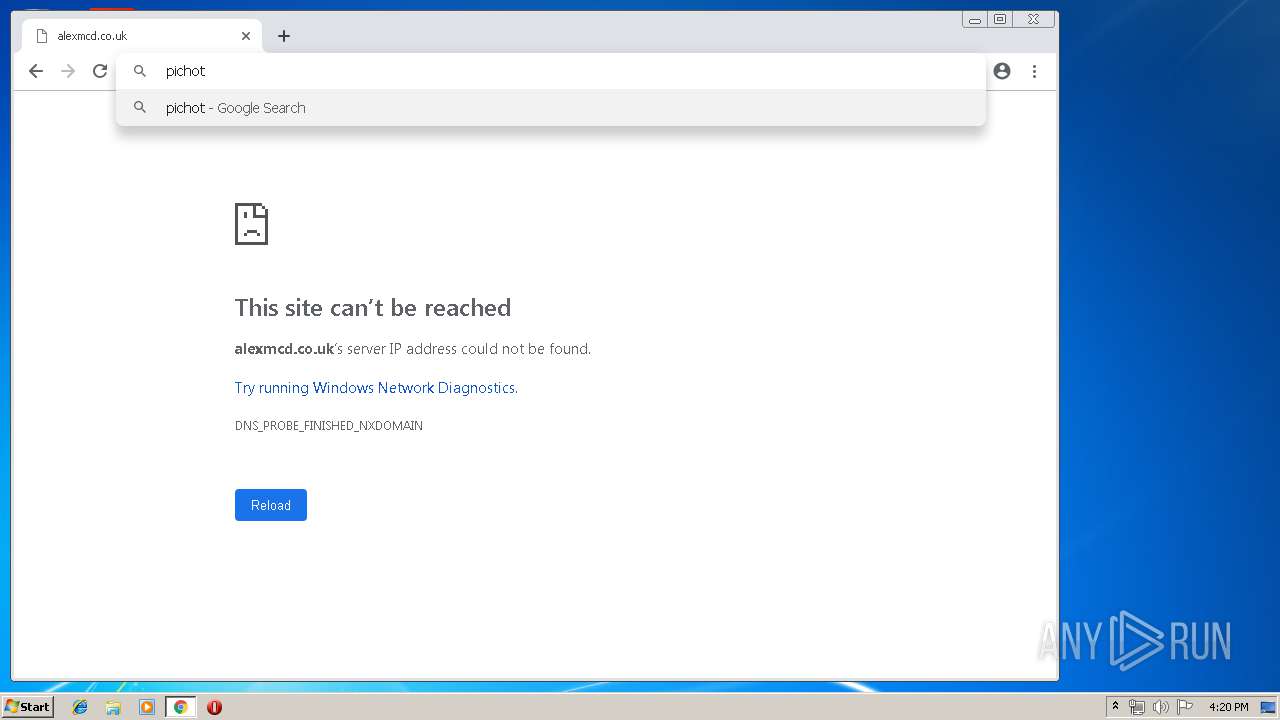This screenshot has height=720, width=1280.
Task: Open Opera browser from taskbar
Action: pos(214,707)
